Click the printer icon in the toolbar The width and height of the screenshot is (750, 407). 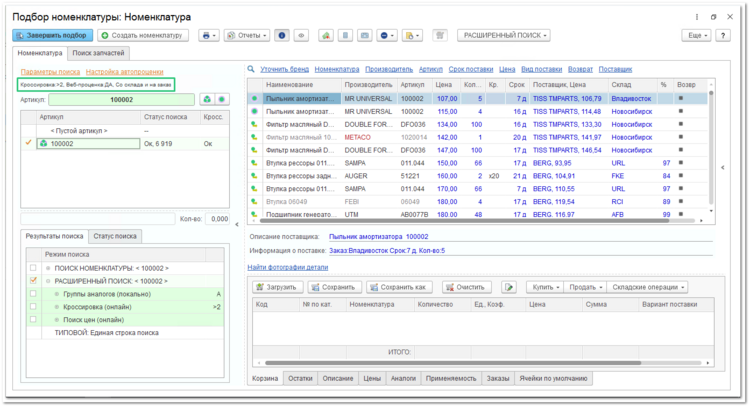209,35
